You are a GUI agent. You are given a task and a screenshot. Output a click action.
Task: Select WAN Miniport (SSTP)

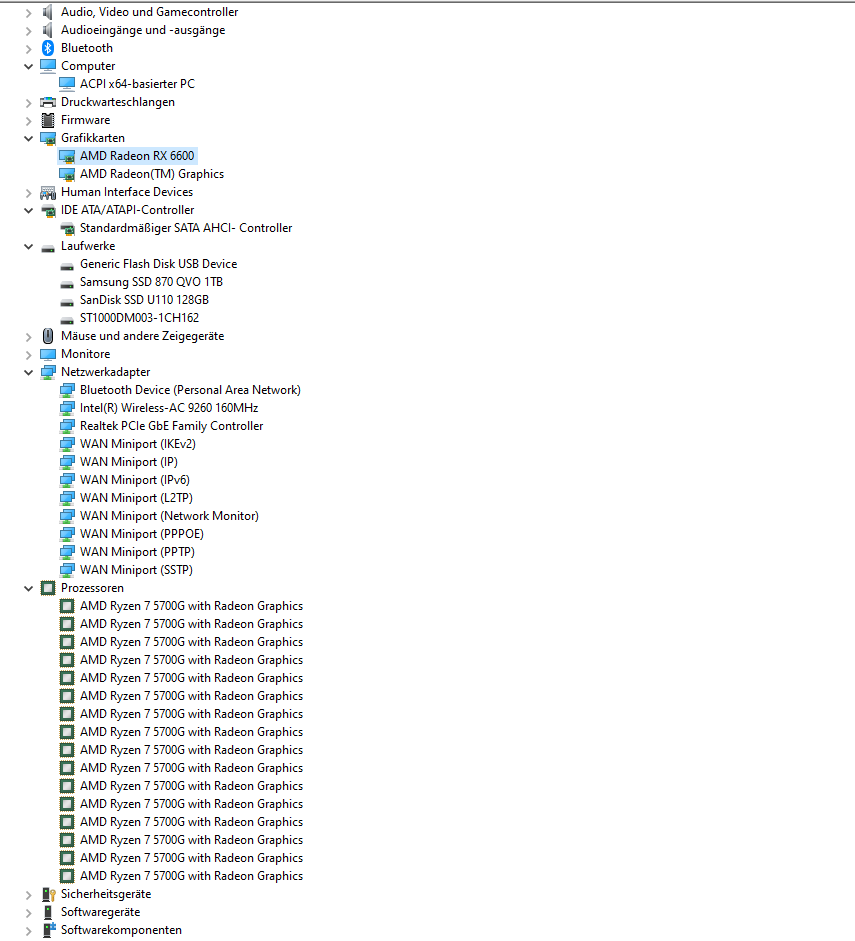(x=136, y=570)
